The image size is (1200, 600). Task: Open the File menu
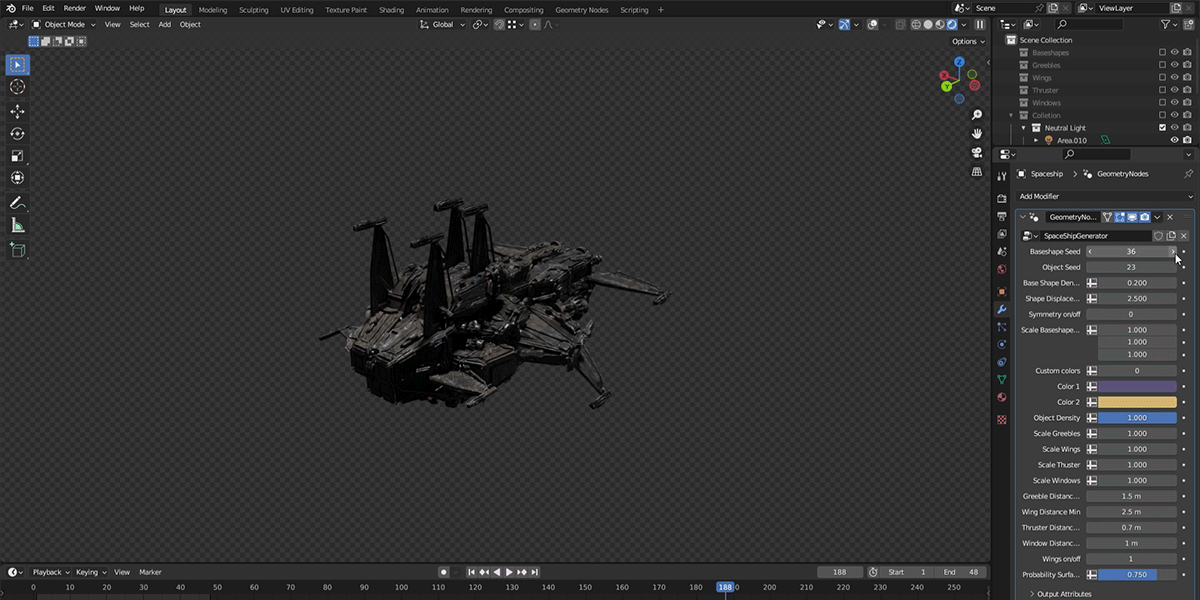[28, 8]
